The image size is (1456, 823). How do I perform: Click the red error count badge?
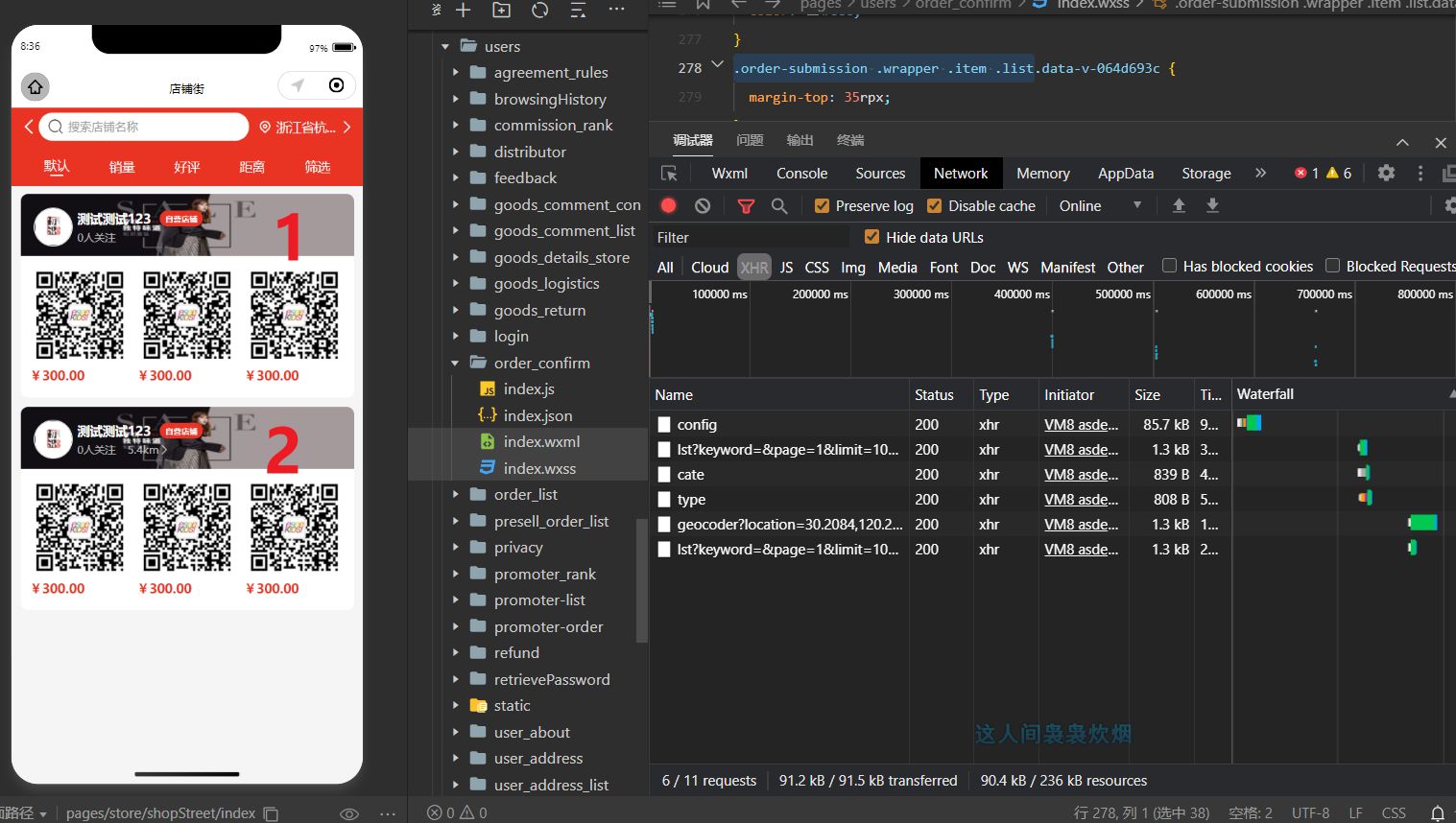1306,173
